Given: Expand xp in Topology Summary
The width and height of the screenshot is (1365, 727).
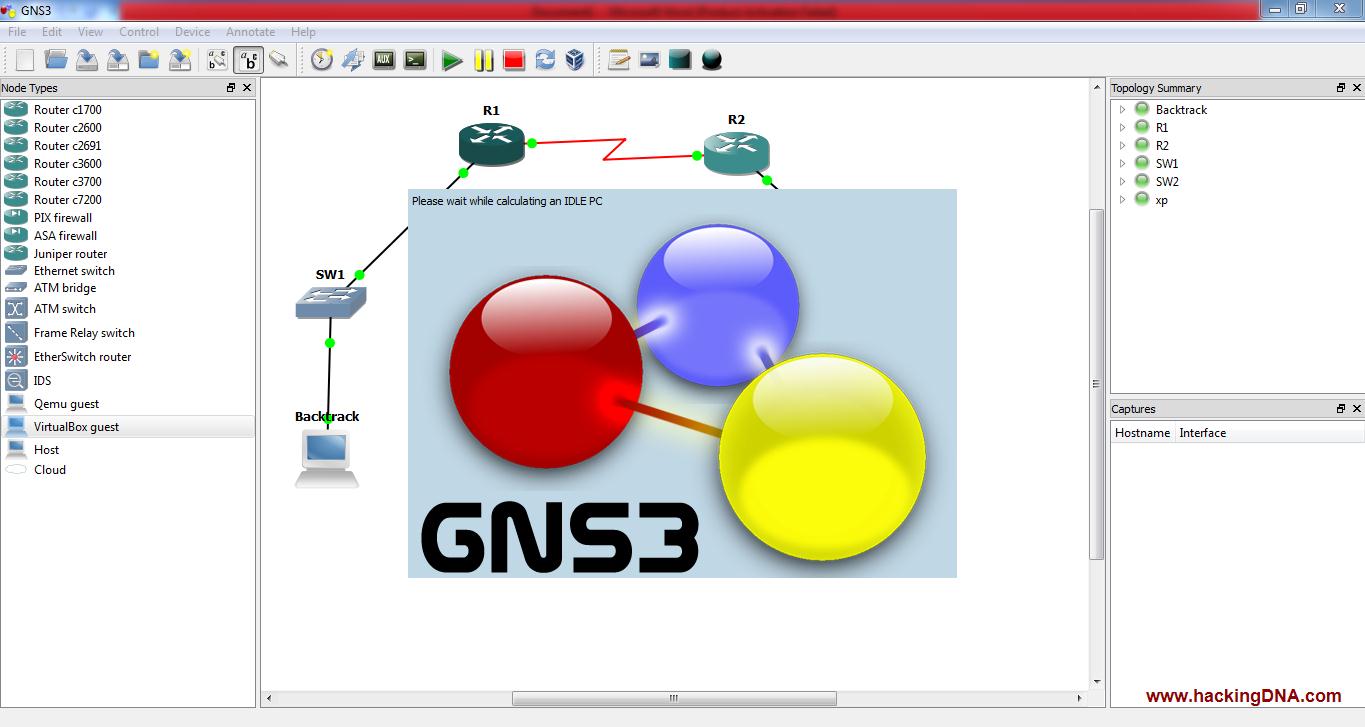Looking at the screenshot, I should 1122,200.
